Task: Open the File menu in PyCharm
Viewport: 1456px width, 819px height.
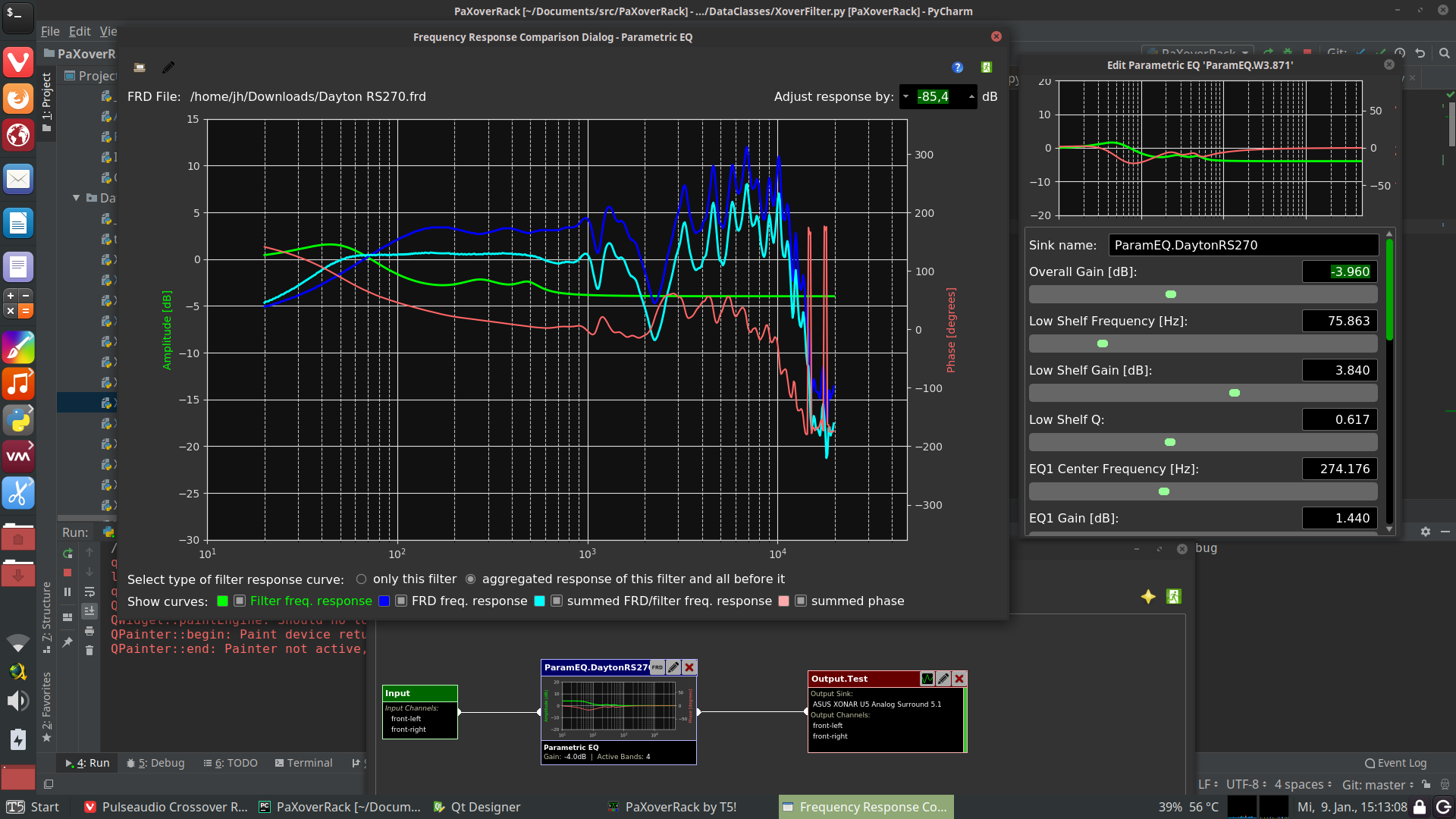Action: pyautogui.click(x=50, y=31)
